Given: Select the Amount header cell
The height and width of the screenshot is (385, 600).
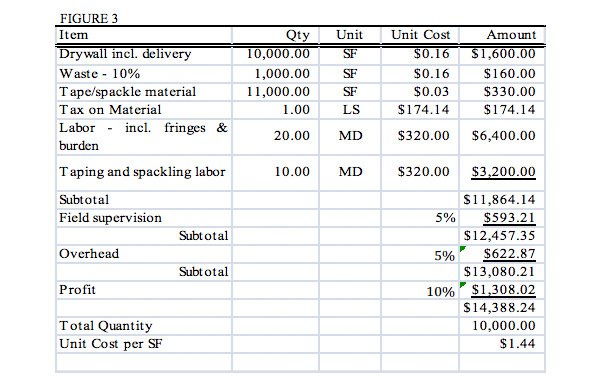Looking at the screenshot, I should click(502, 35).
